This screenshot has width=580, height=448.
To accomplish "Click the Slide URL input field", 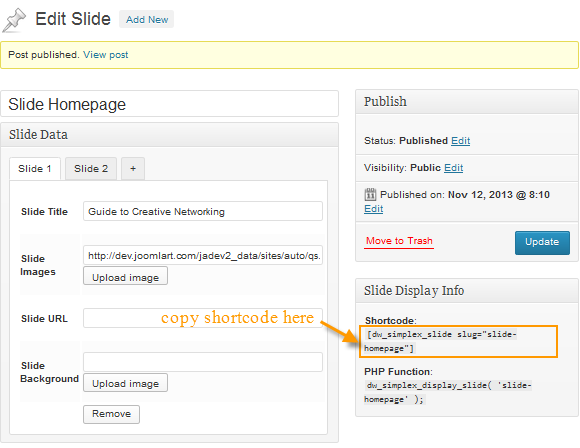I will pos(203,318).
